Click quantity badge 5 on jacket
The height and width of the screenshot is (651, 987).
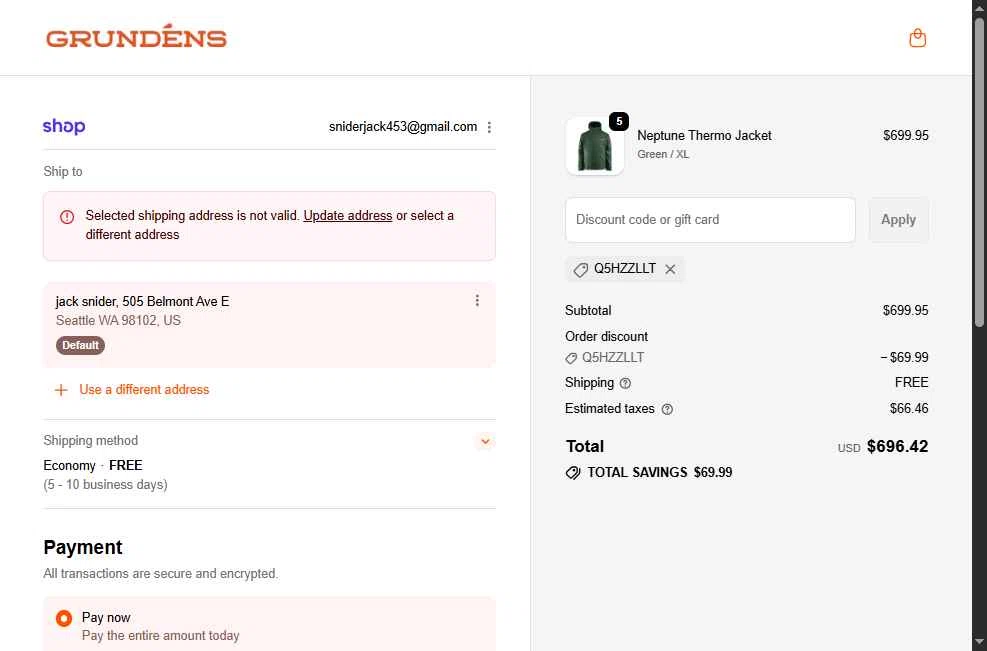pyautogui.click(x=619, y=121)
